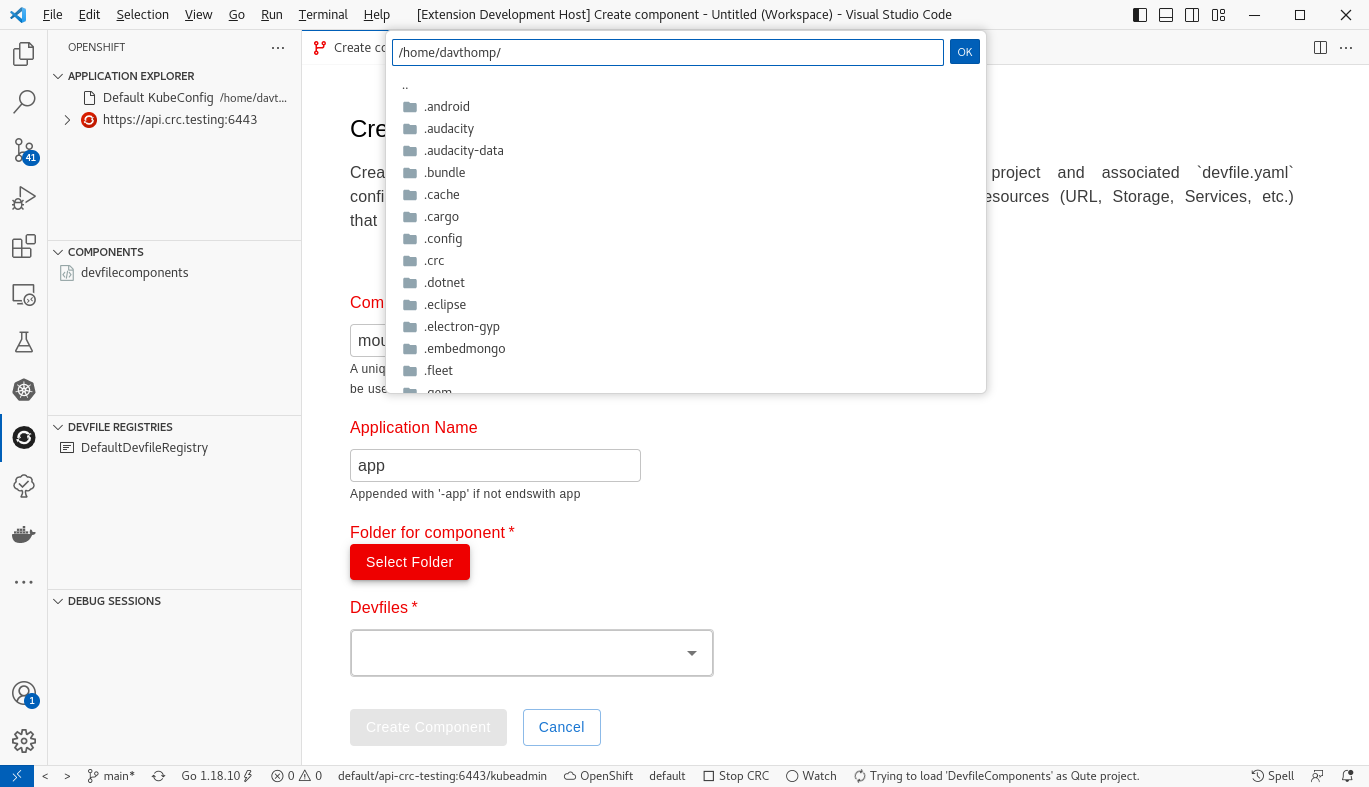
Task: Open the Explorer view in activity bar
Action: pos(24,54)
